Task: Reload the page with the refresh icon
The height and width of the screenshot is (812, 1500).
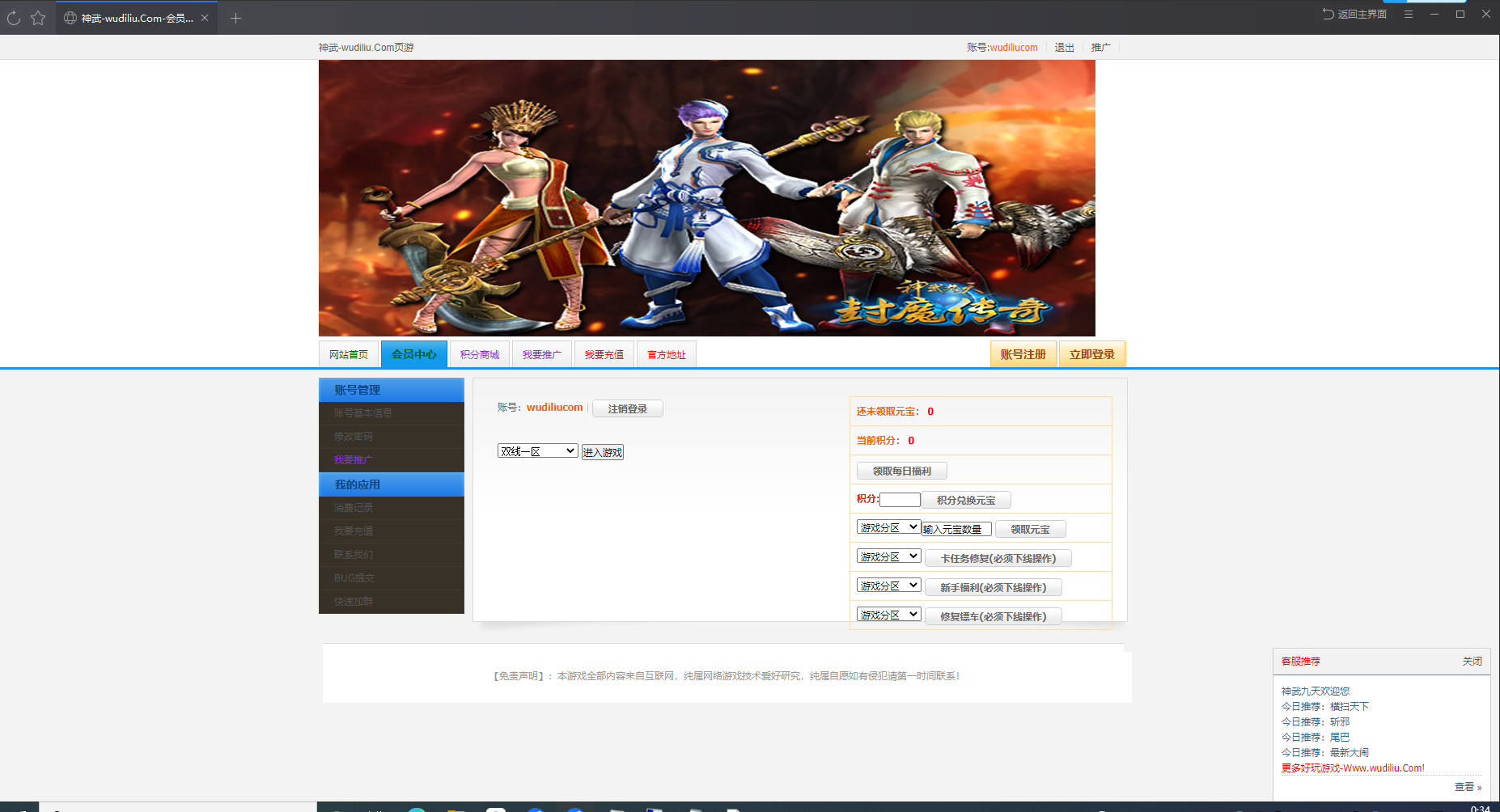Action: pos(14,18)
